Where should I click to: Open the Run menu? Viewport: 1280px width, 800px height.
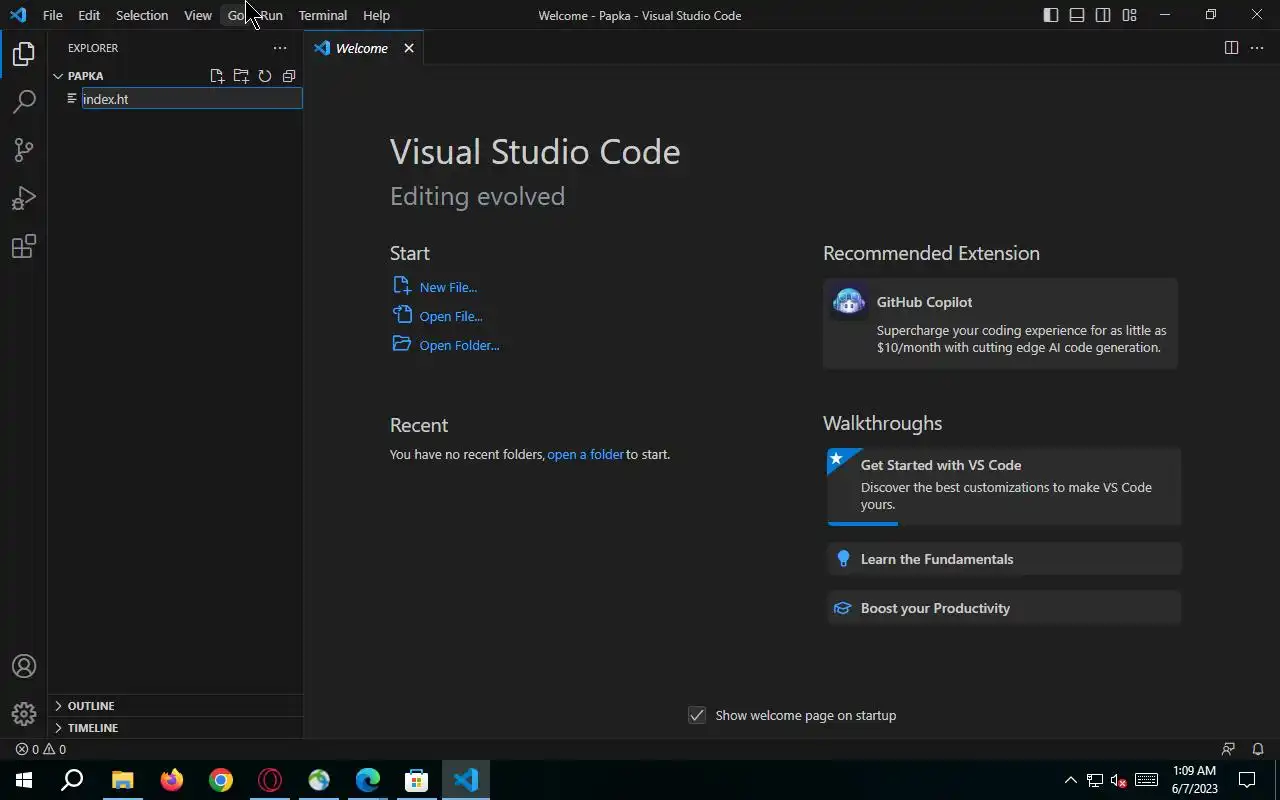tap(271, 15)
